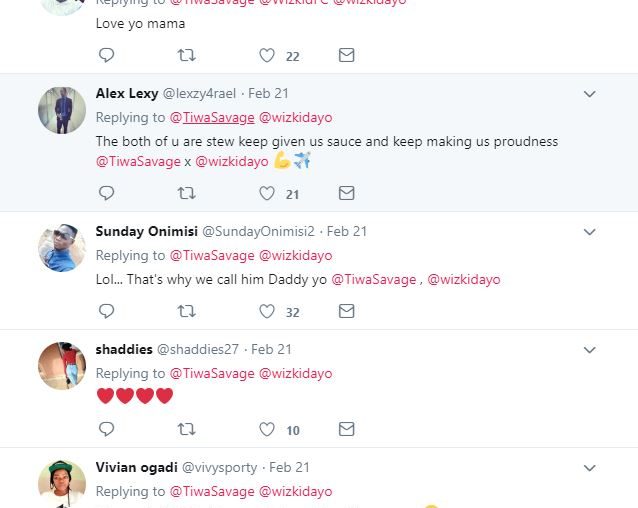Reply to Alex Lexy's tweet
Screen dimensions: 638x508
click(106, 193)
